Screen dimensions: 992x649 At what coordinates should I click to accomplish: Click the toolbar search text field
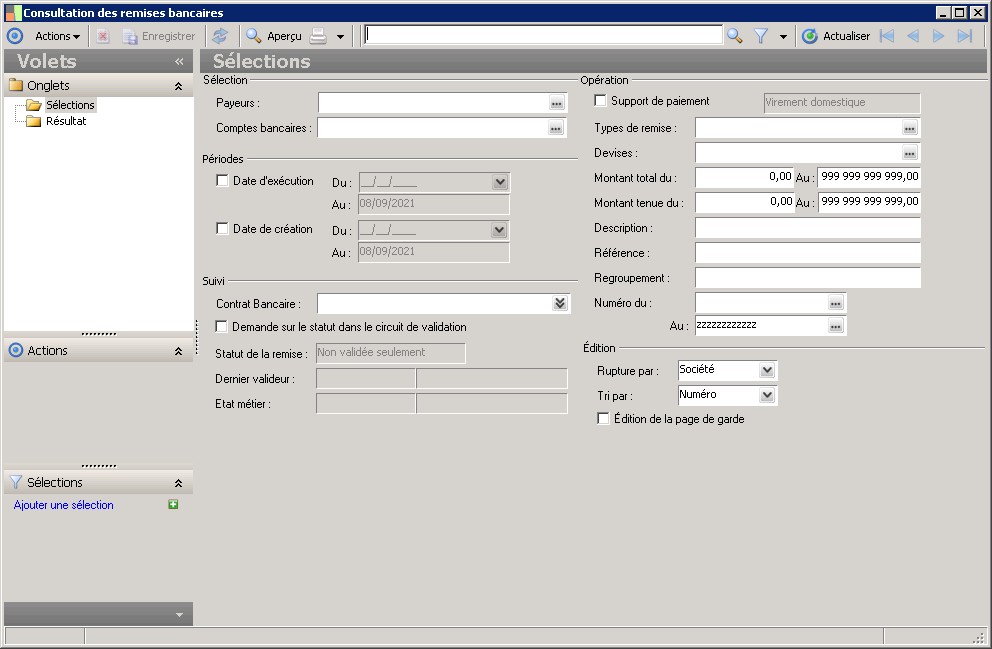pyautogui.click(x=543, y=35)
